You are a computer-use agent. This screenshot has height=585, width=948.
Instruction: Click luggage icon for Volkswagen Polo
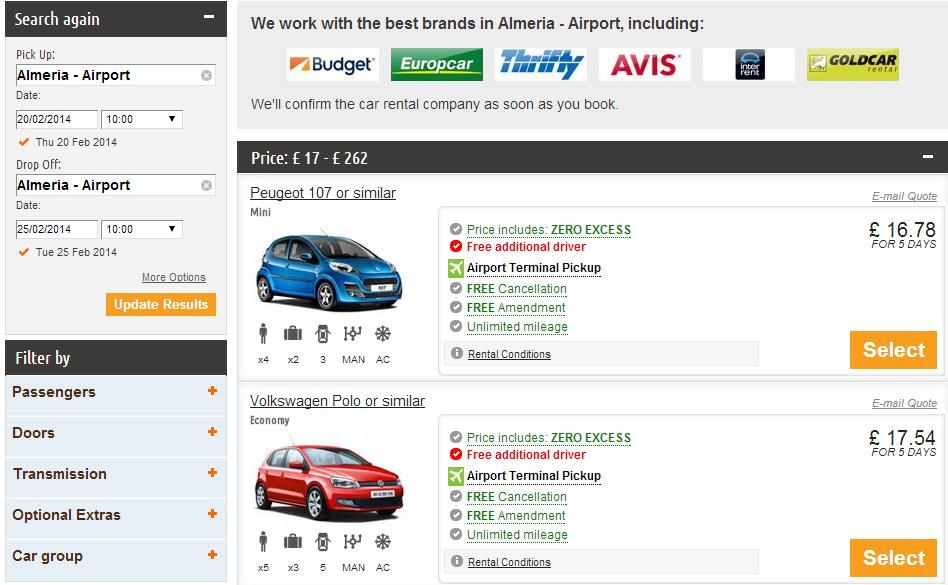(x=293, y=541)
